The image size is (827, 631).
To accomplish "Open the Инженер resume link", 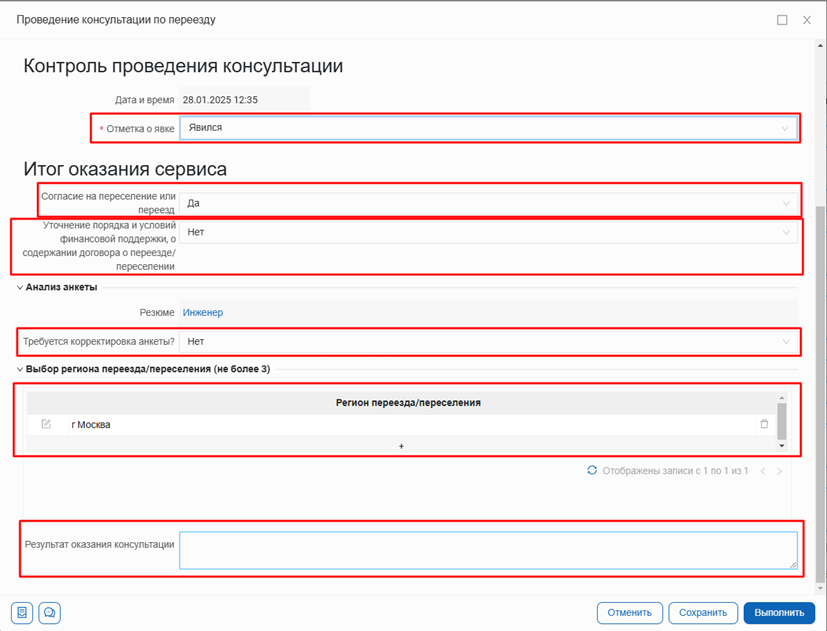I will coord(202,313).
